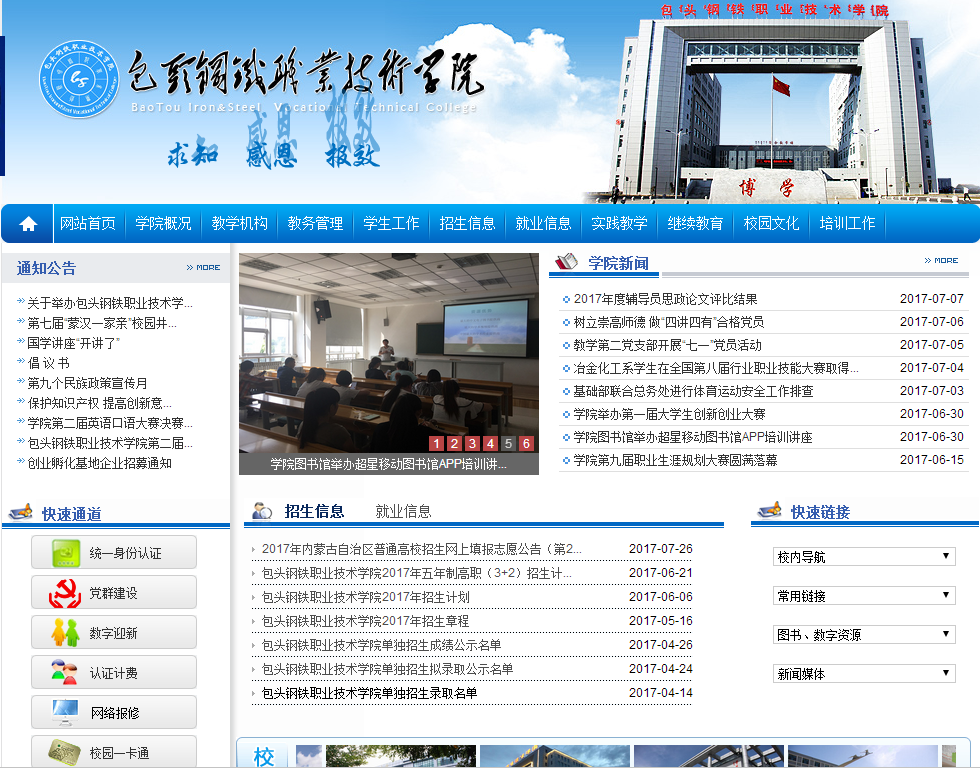The height and width of the screenshot is (768, 980).
Task: Open the 2017年度辅导员思政论文评比结果 news link
Action: coord(665,299)
